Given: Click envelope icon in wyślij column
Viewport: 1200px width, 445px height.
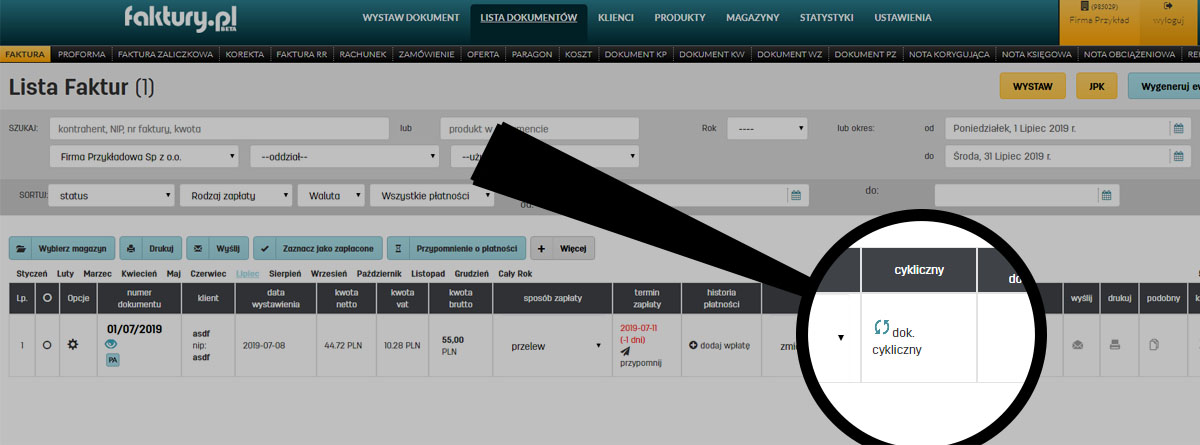Looking at the screenshot, I should point(1078,345).
